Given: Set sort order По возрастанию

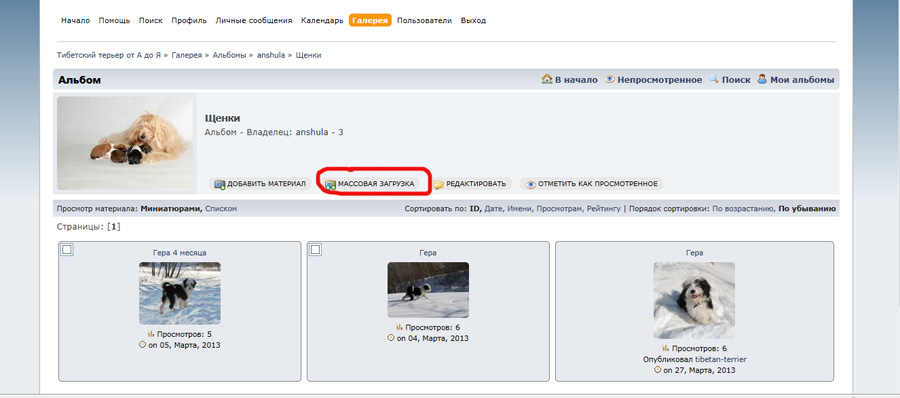Looking at the screenshot, I should point(743,209).
